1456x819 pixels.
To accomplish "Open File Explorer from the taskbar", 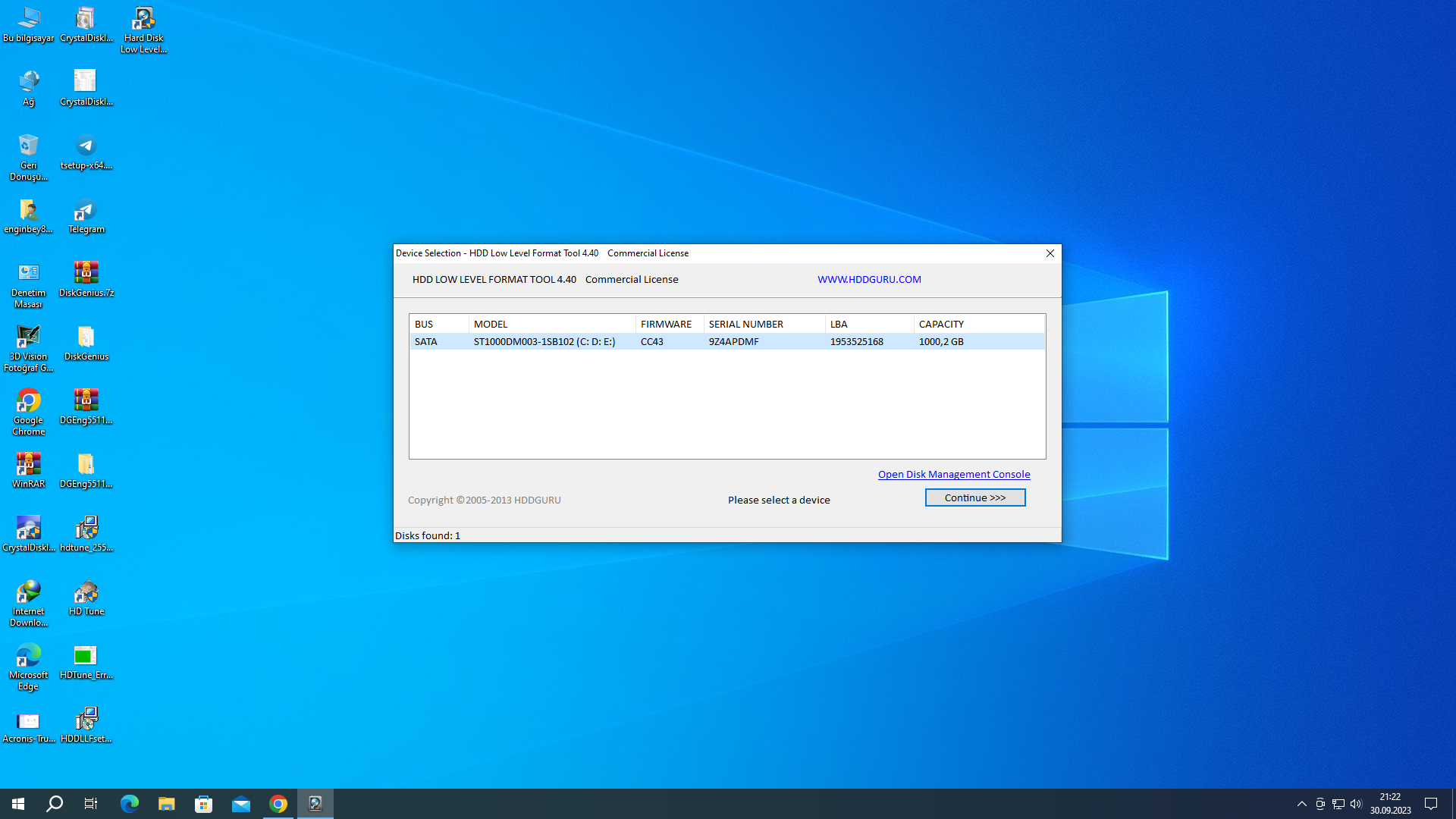I will click(x=166, y=804).
